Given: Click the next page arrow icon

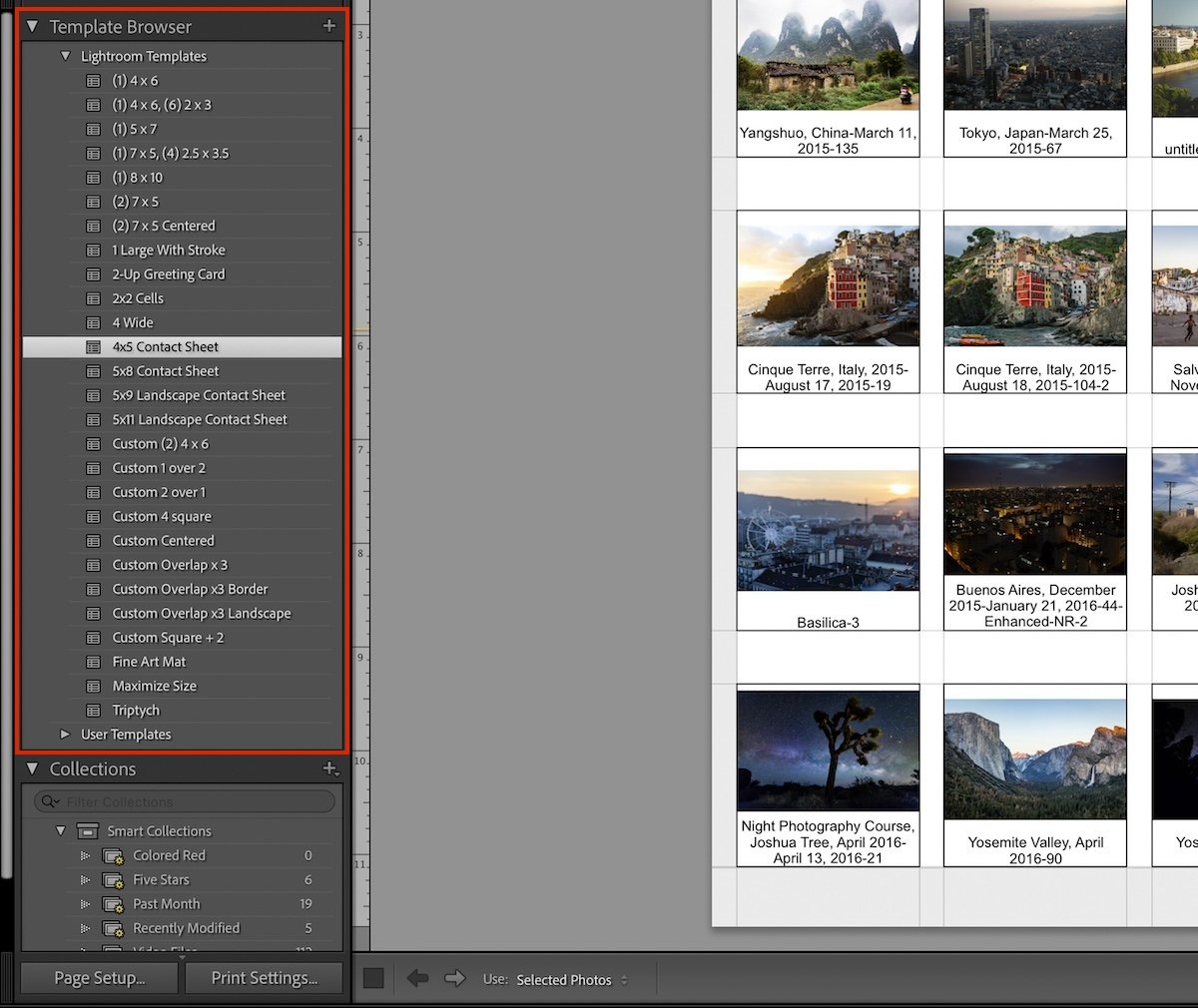Looking at the screenshot, I should point(455,979).
